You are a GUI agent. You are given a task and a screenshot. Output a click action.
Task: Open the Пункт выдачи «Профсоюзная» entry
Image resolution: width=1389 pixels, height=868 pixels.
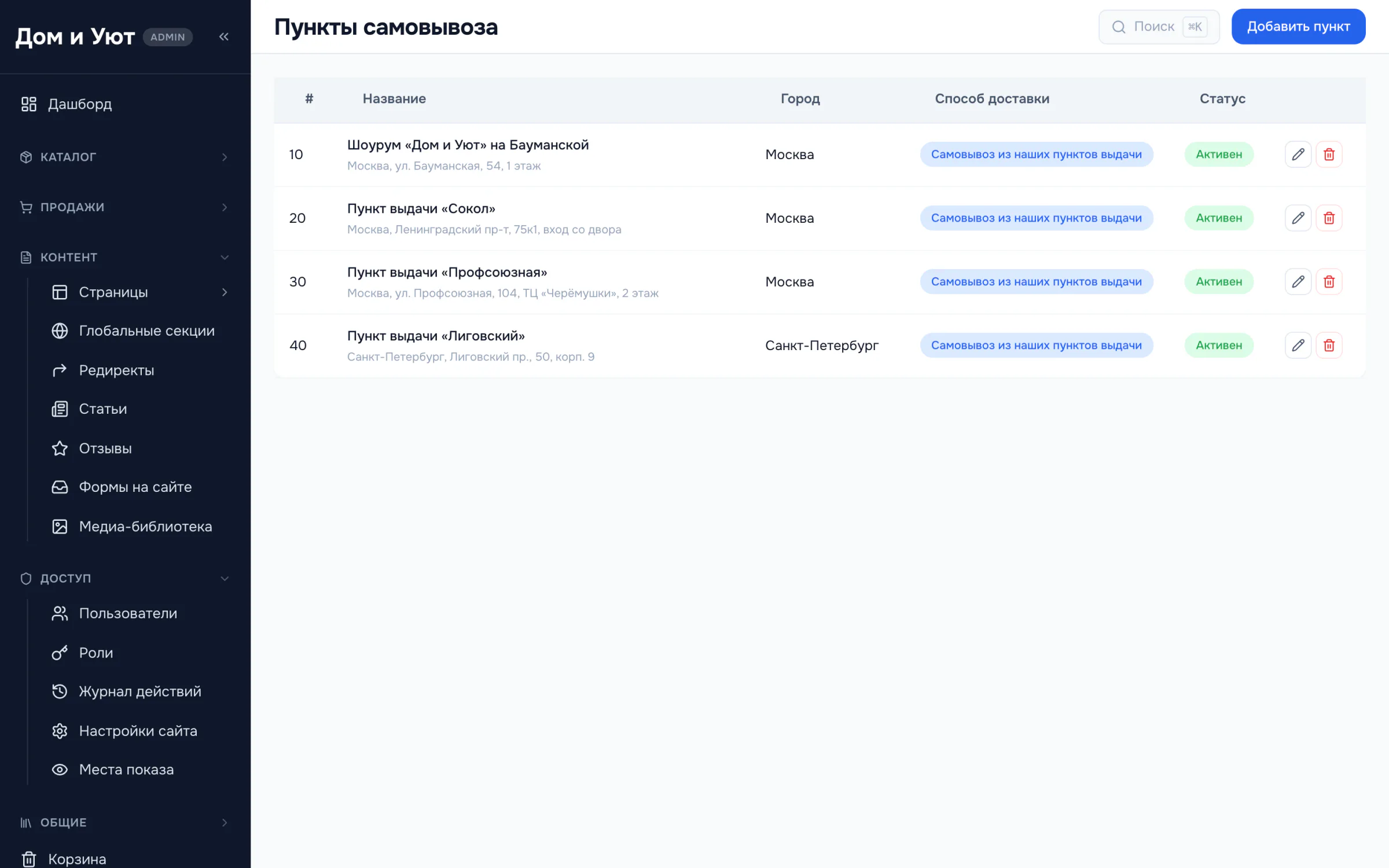coord(447,273)
